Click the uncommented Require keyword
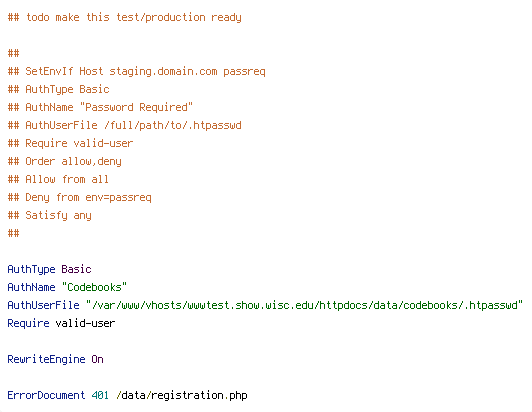Viewport: 532px width, 412px height. point(28,323)
